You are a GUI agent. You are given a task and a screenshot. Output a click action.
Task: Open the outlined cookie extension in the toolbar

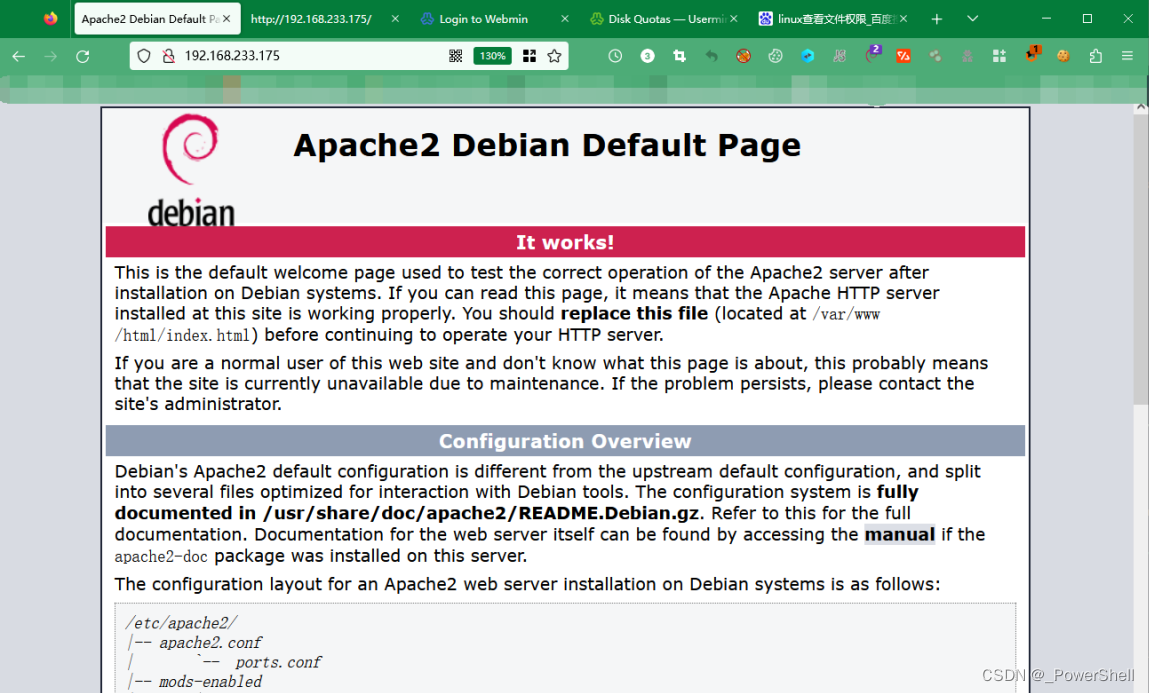pos(775,56)
